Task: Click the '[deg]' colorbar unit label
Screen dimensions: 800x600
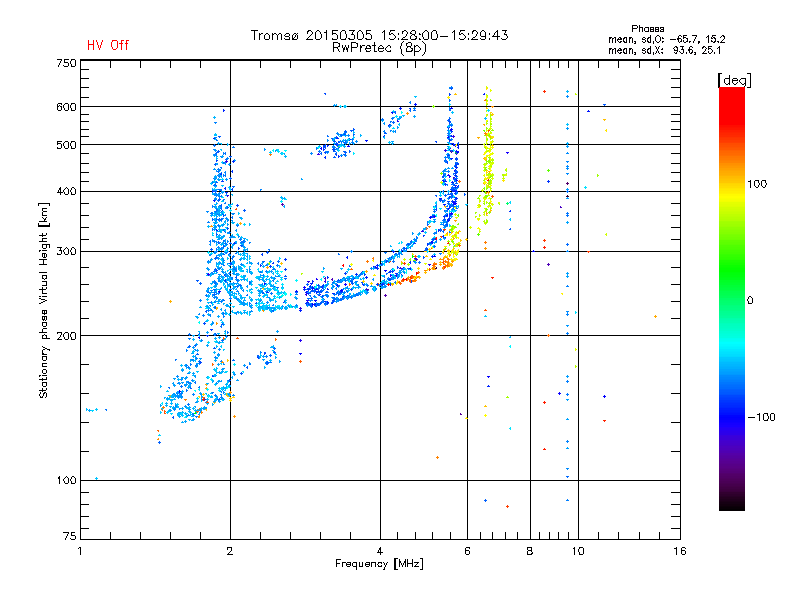Action: [x=734, y=80]
